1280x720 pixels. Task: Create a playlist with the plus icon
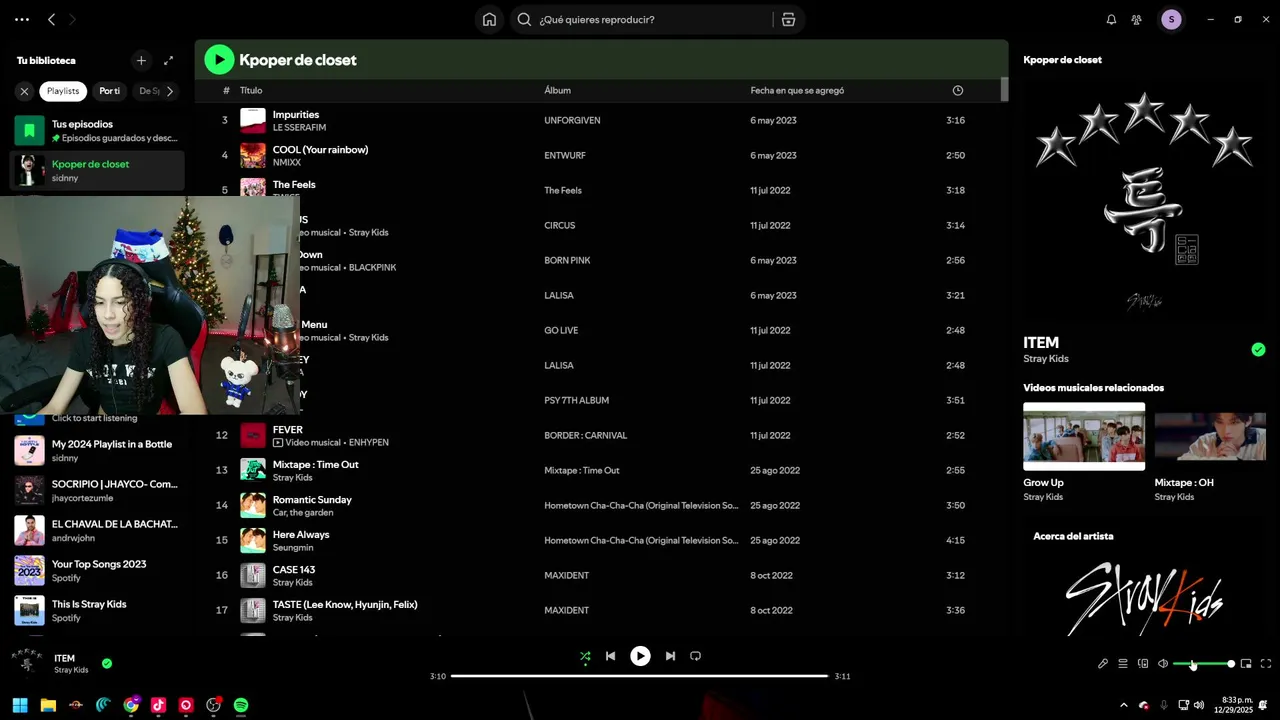pos(141,60)
